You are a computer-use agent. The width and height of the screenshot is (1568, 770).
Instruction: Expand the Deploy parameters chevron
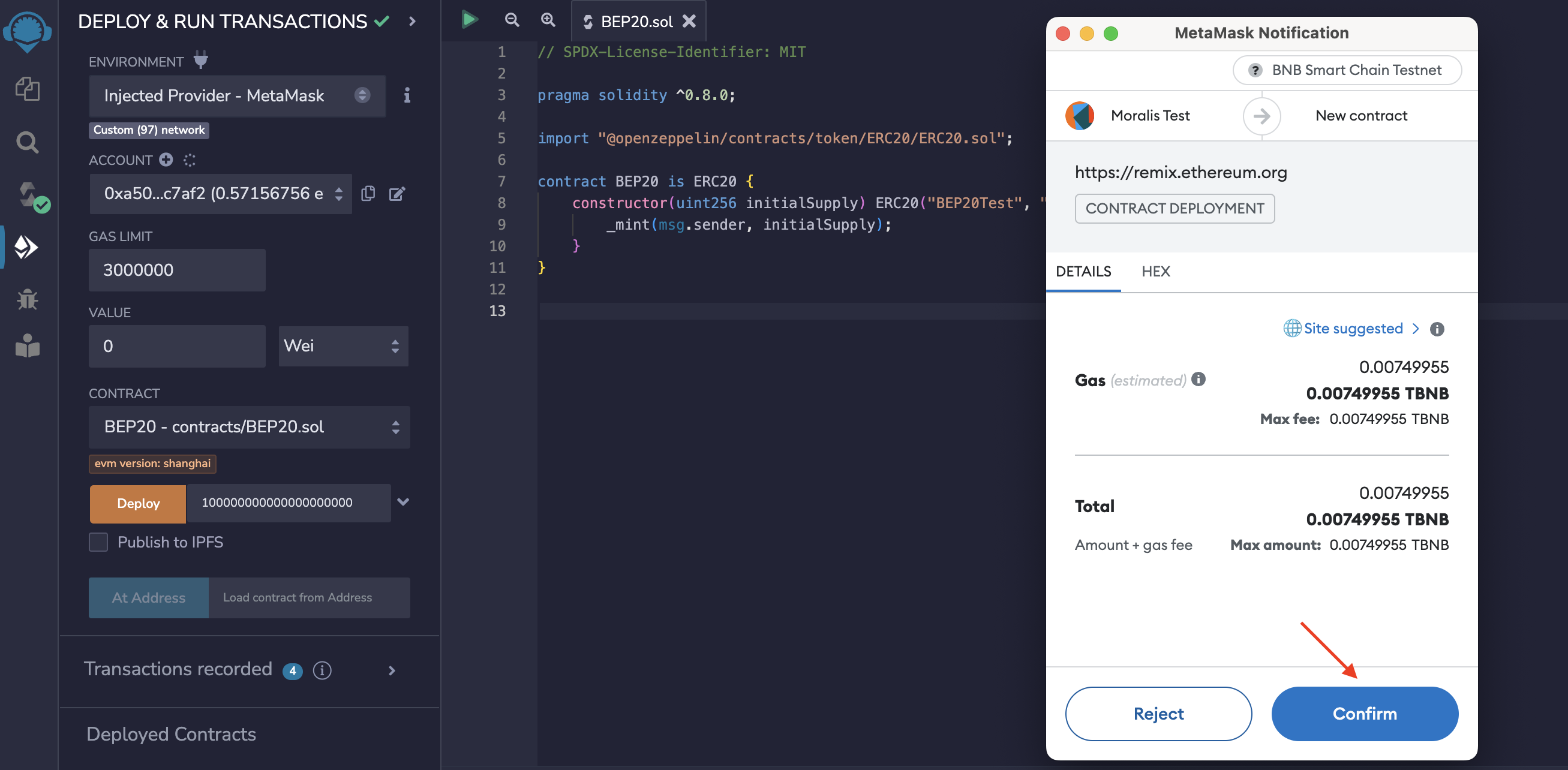403,502
